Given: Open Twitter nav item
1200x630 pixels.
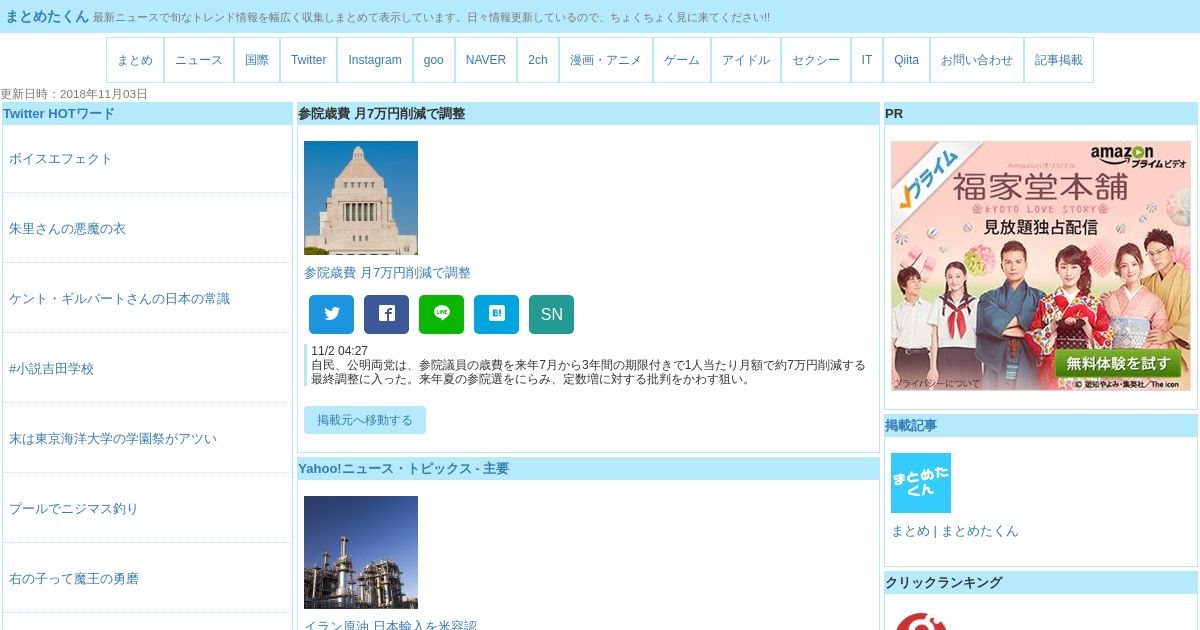Looking at the screenshot, I should [x=308, y=60].
